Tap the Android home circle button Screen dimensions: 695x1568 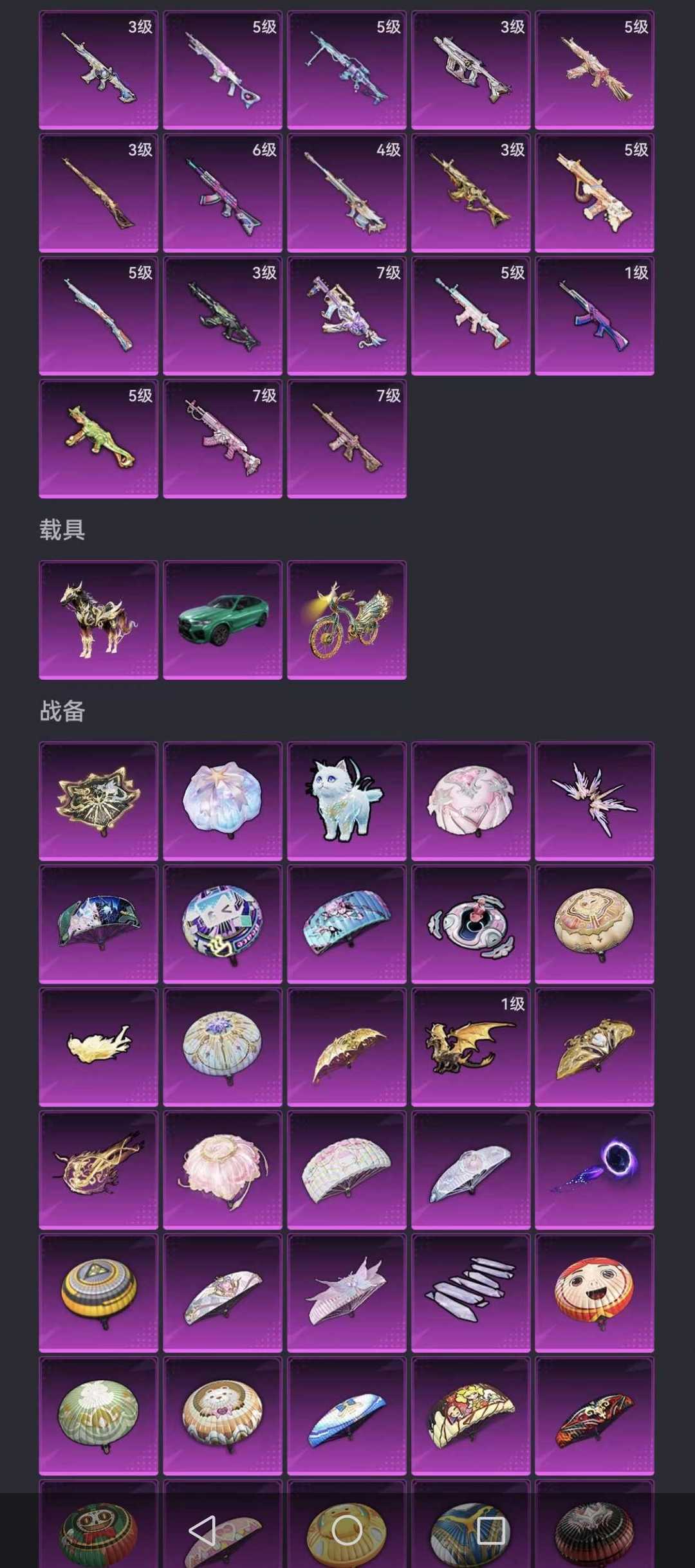[x=347, y=1530]
